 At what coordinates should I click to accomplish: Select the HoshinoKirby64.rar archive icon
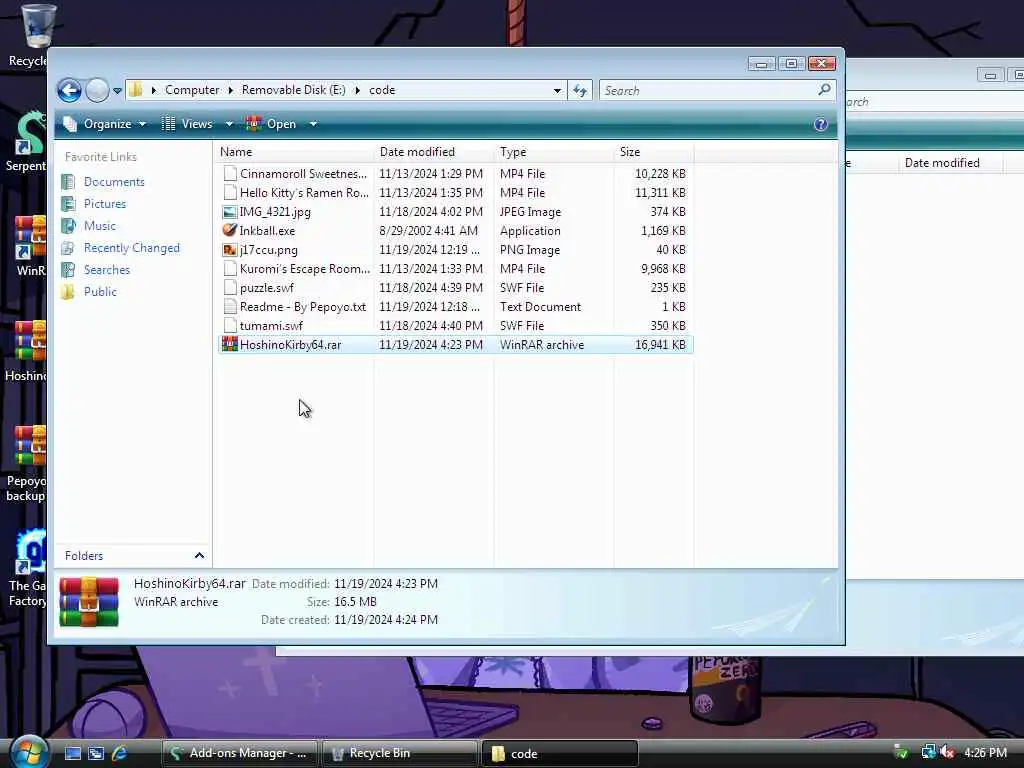tap(230, 344)
